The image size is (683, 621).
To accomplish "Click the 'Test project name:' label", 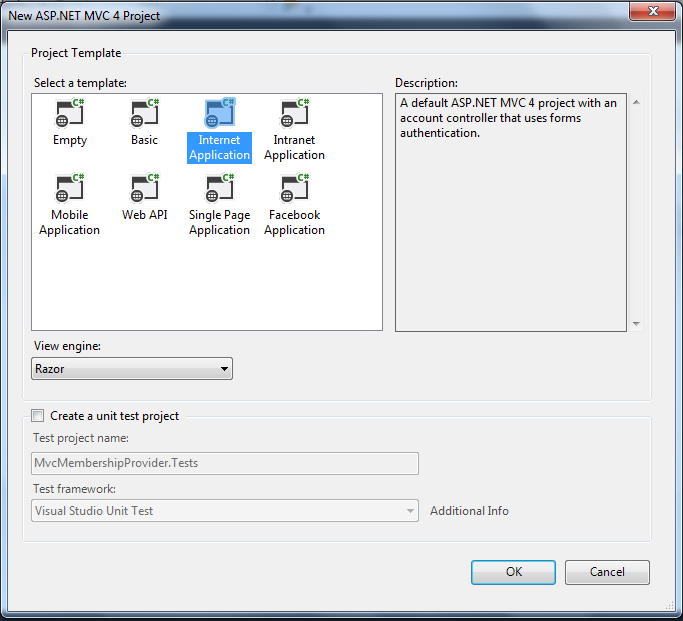I will click(x=81, y=438).
